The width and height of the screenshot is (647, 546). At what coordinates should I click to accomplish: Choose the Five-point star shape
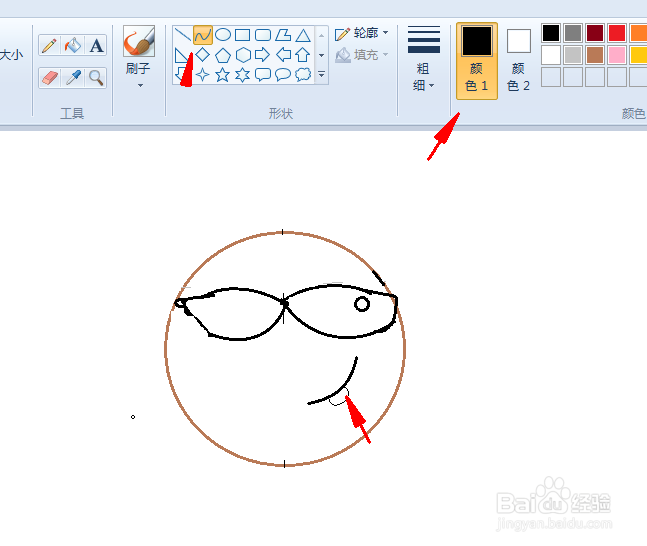tap(223, 75)
